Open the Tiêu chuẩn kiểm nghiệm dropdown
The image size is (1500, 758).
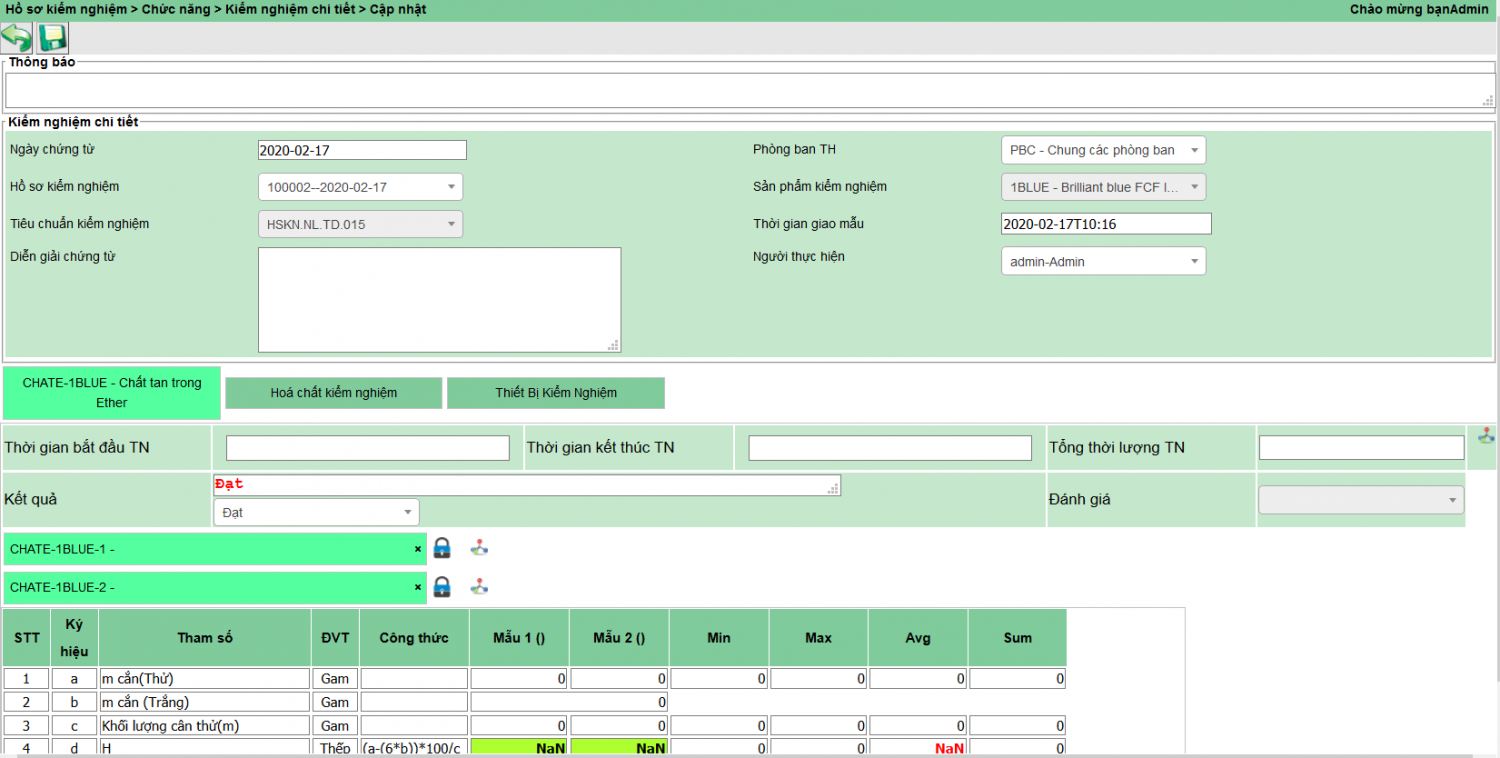pyautogui.click(x=360, y=224)
